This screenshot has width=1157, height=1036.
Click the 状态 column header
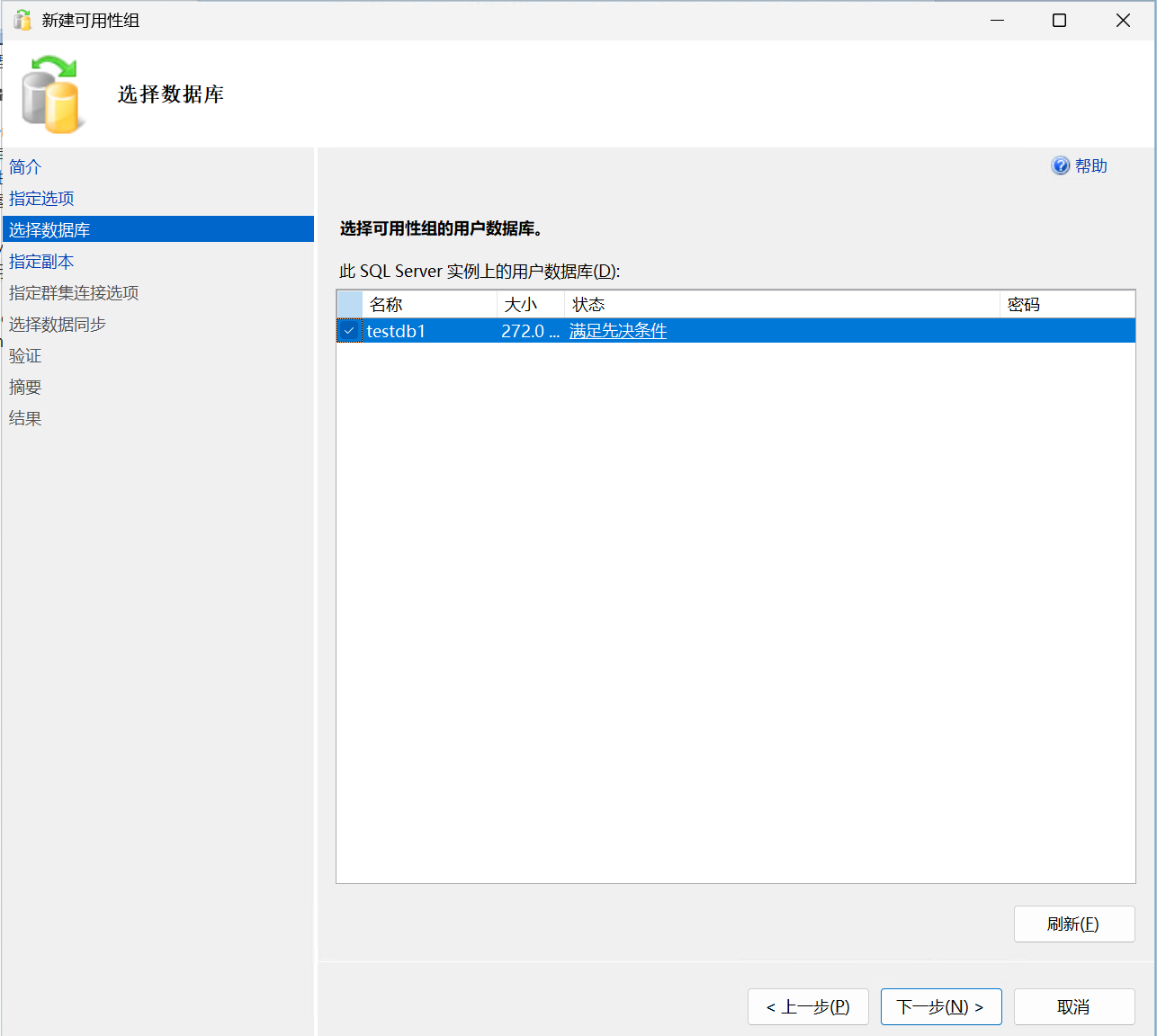781,305
